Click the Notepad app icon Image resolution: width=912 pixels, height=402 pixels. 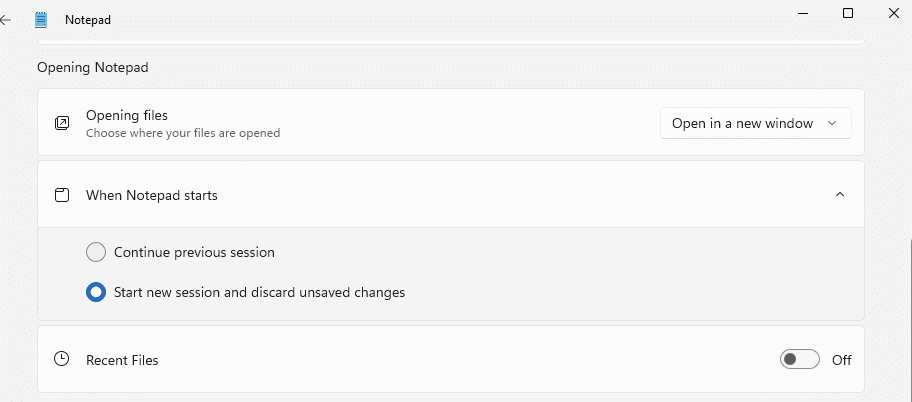point(41,19)
